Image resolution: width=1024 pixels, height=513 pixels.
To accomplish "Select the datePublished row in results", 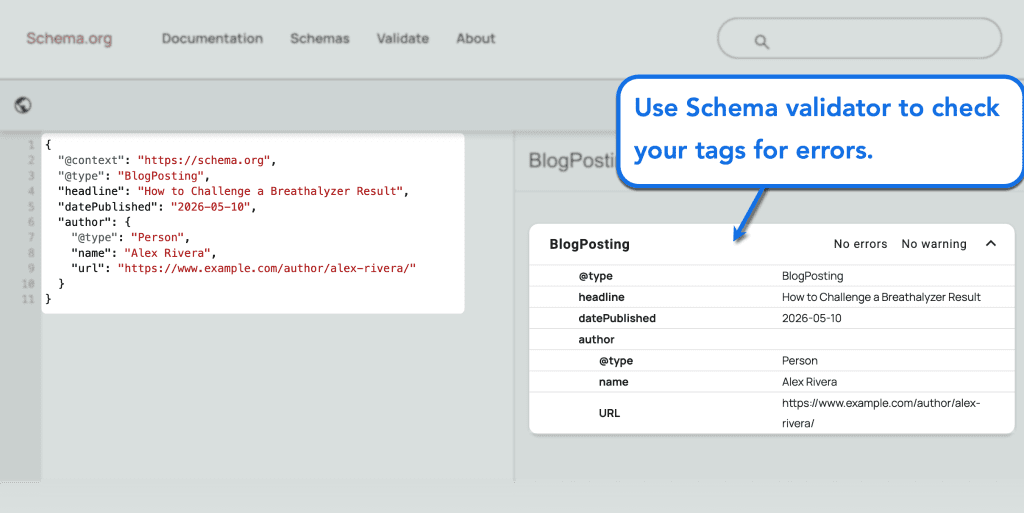I will point(772,319).
